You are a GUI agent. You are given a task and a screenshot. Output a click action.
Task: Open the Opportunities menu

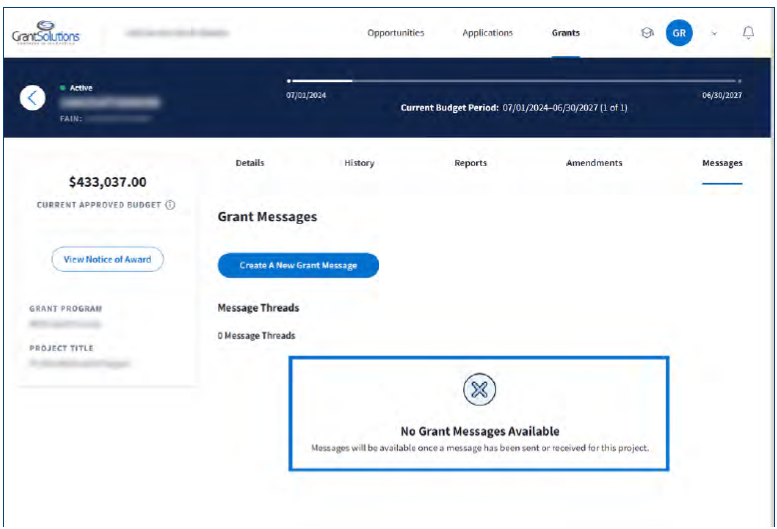pos(395,33)
